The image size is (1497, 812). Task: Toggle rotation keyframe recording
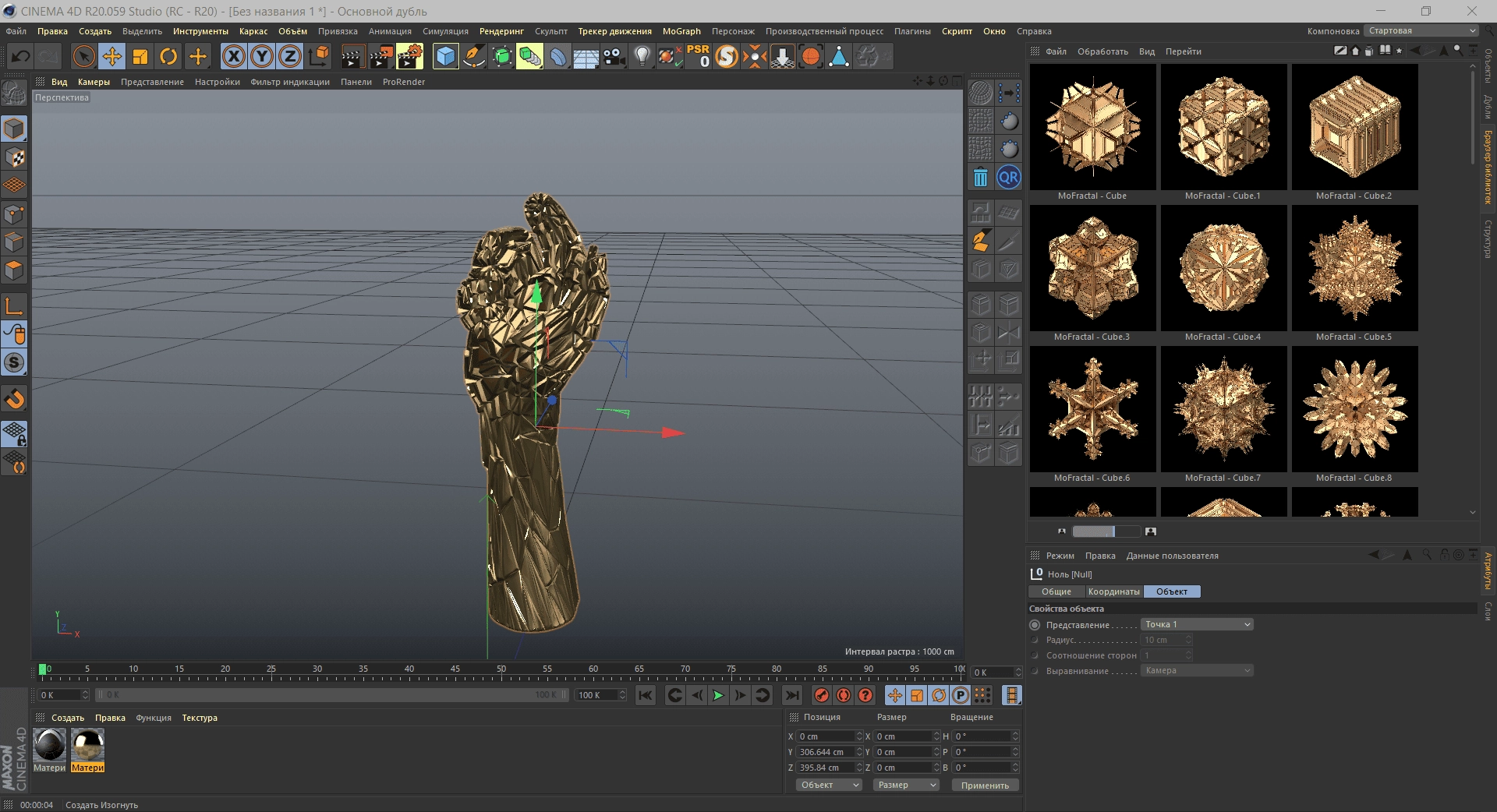tap(939, 695)
